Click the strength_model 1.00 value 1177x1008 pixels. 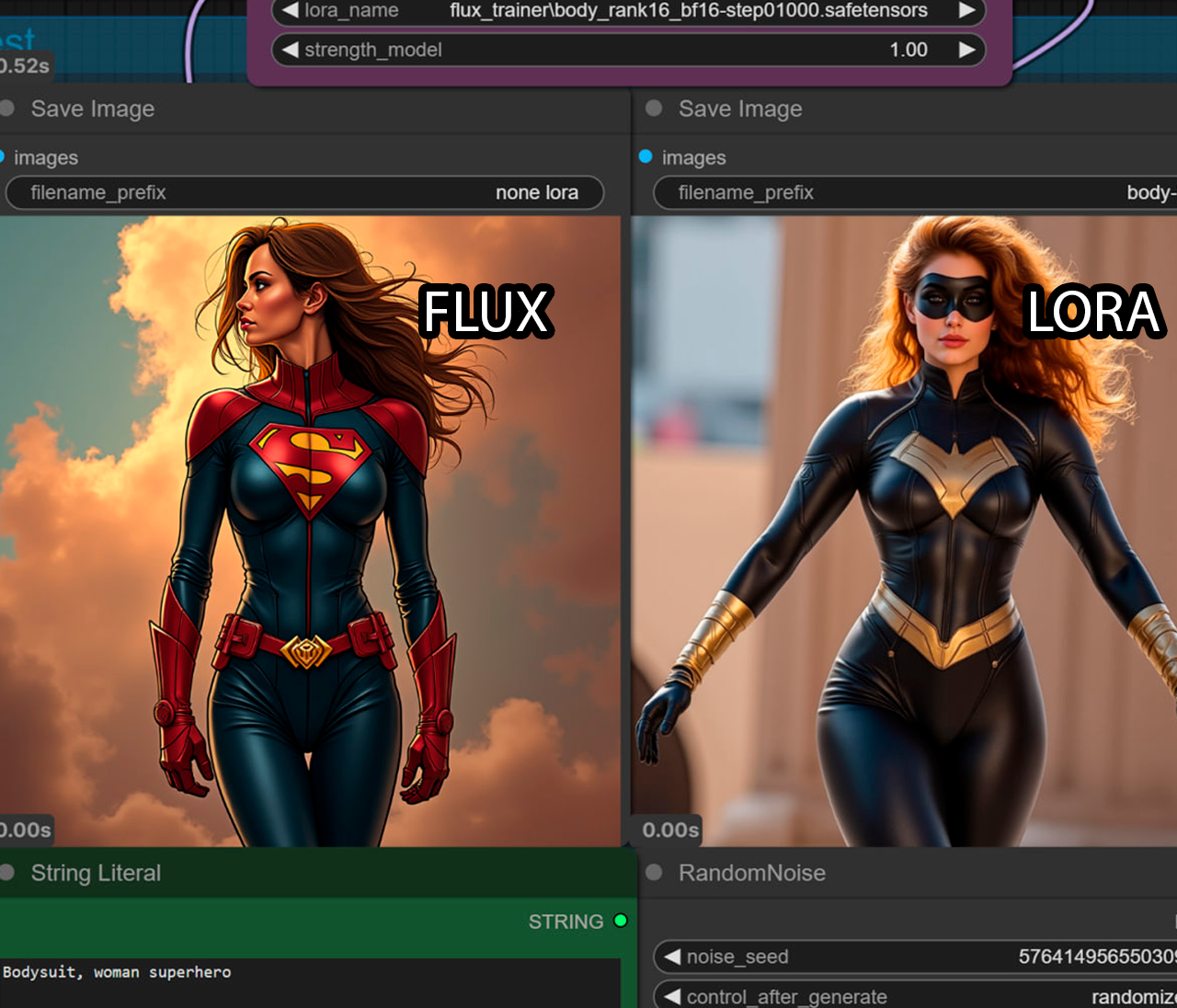[908, 50]
